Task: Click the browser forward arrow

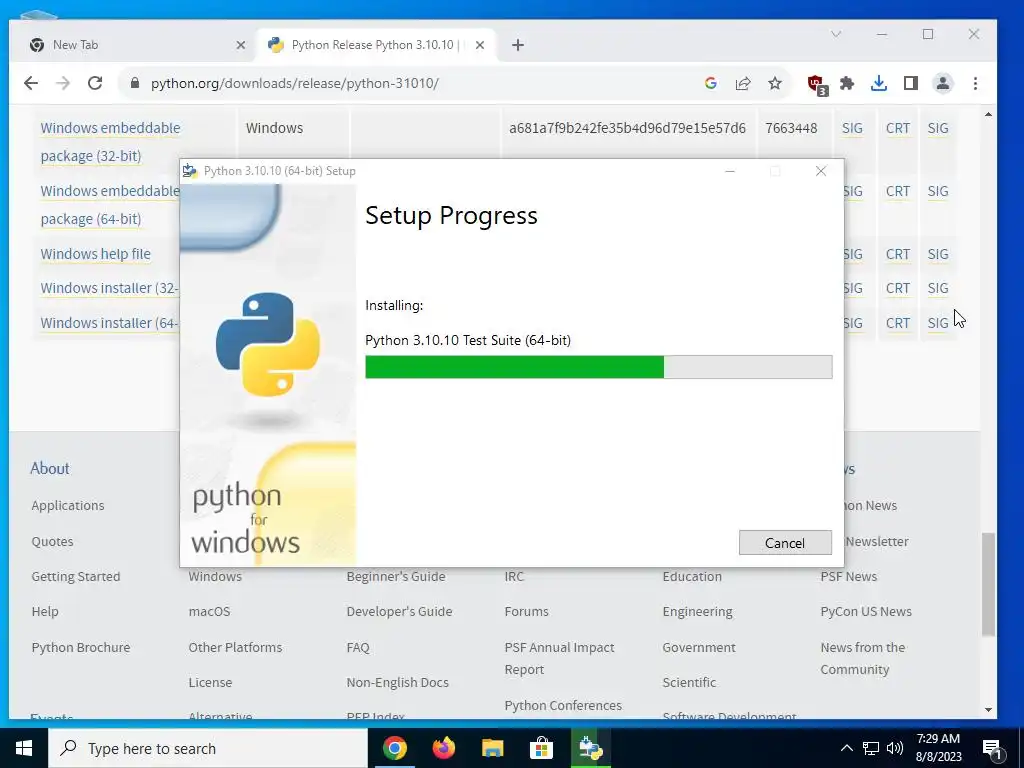Action: (x=63, y=83)
